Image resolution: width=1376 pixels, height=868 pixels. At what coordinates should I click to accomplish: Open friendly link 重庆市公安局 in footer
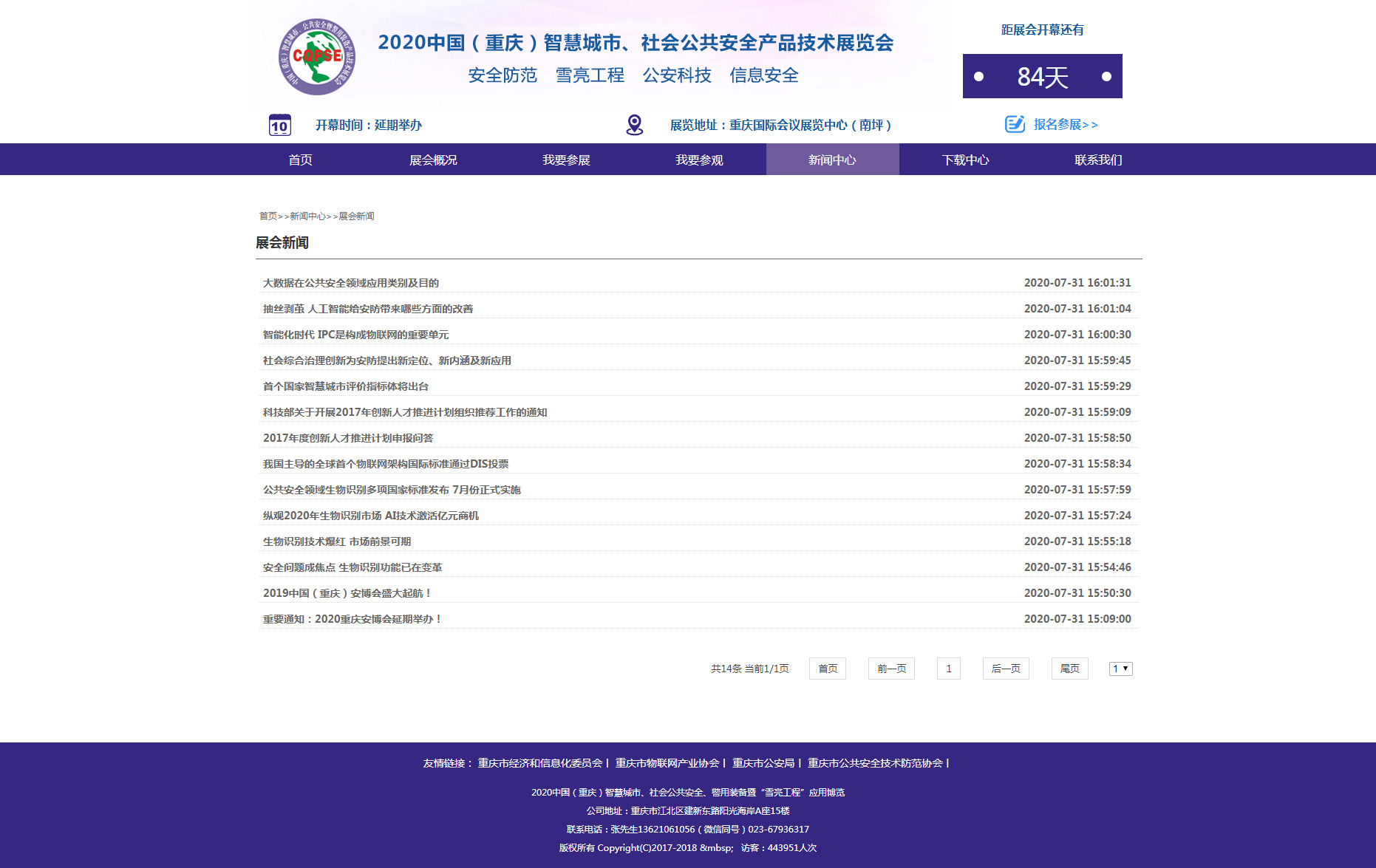click(763, 763)
